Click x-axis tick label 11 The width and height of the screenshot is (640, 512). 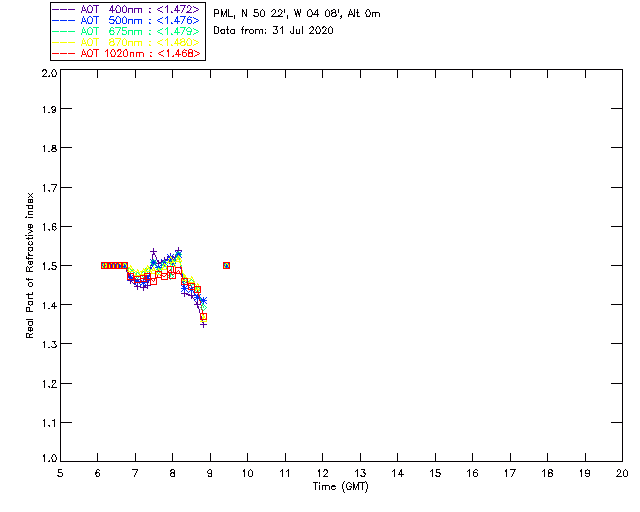click(x=285, y=473)
